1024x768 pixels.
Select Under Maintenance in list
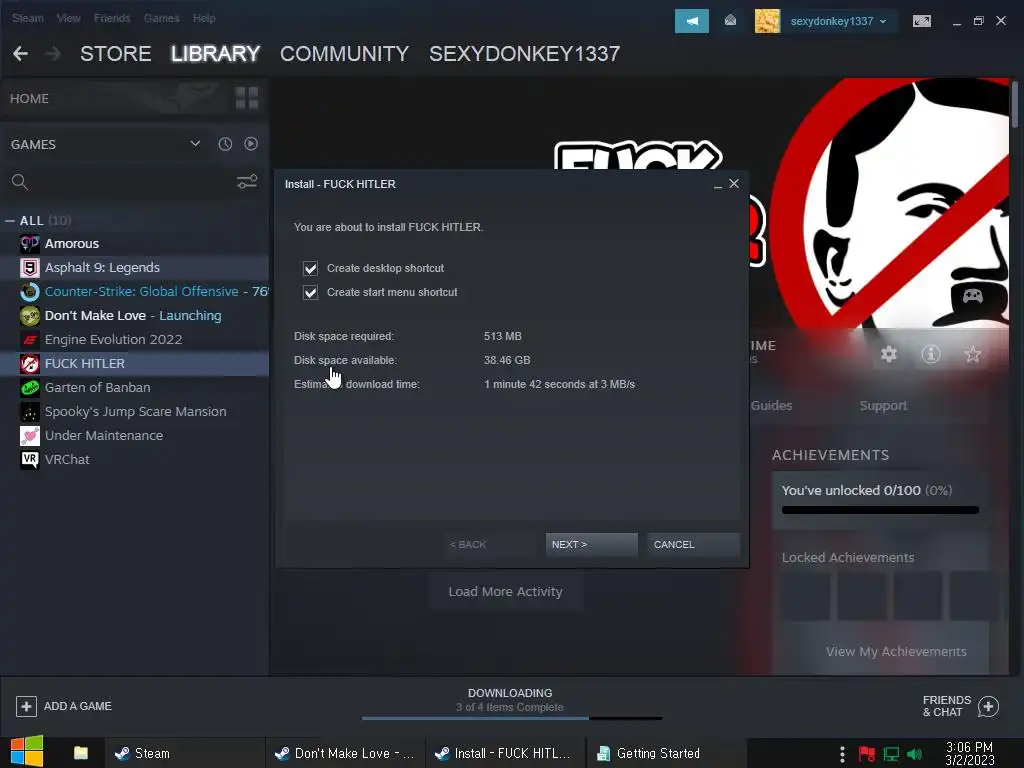coord(135,436)
